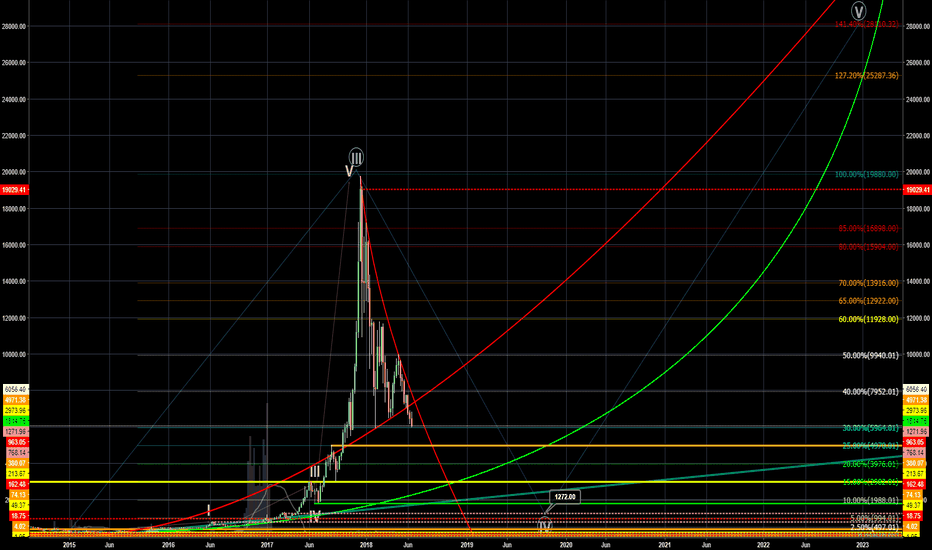This screenshot has width=932, height=550.
Task: Click 24000.00 on the left price scale
Action: point(14,99)
